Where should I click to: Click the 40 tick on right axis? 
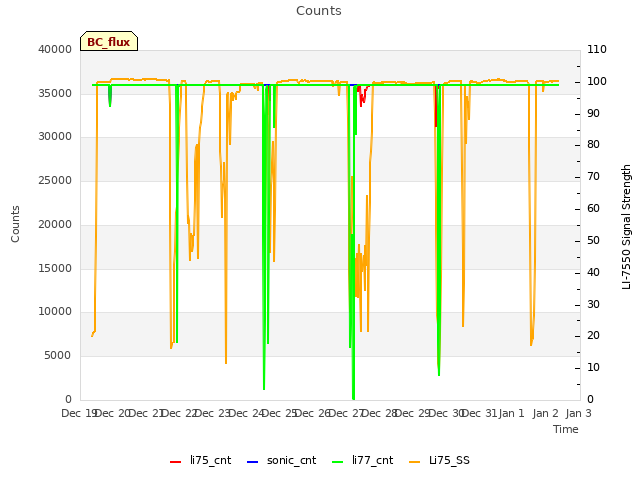tap(593, 273)
